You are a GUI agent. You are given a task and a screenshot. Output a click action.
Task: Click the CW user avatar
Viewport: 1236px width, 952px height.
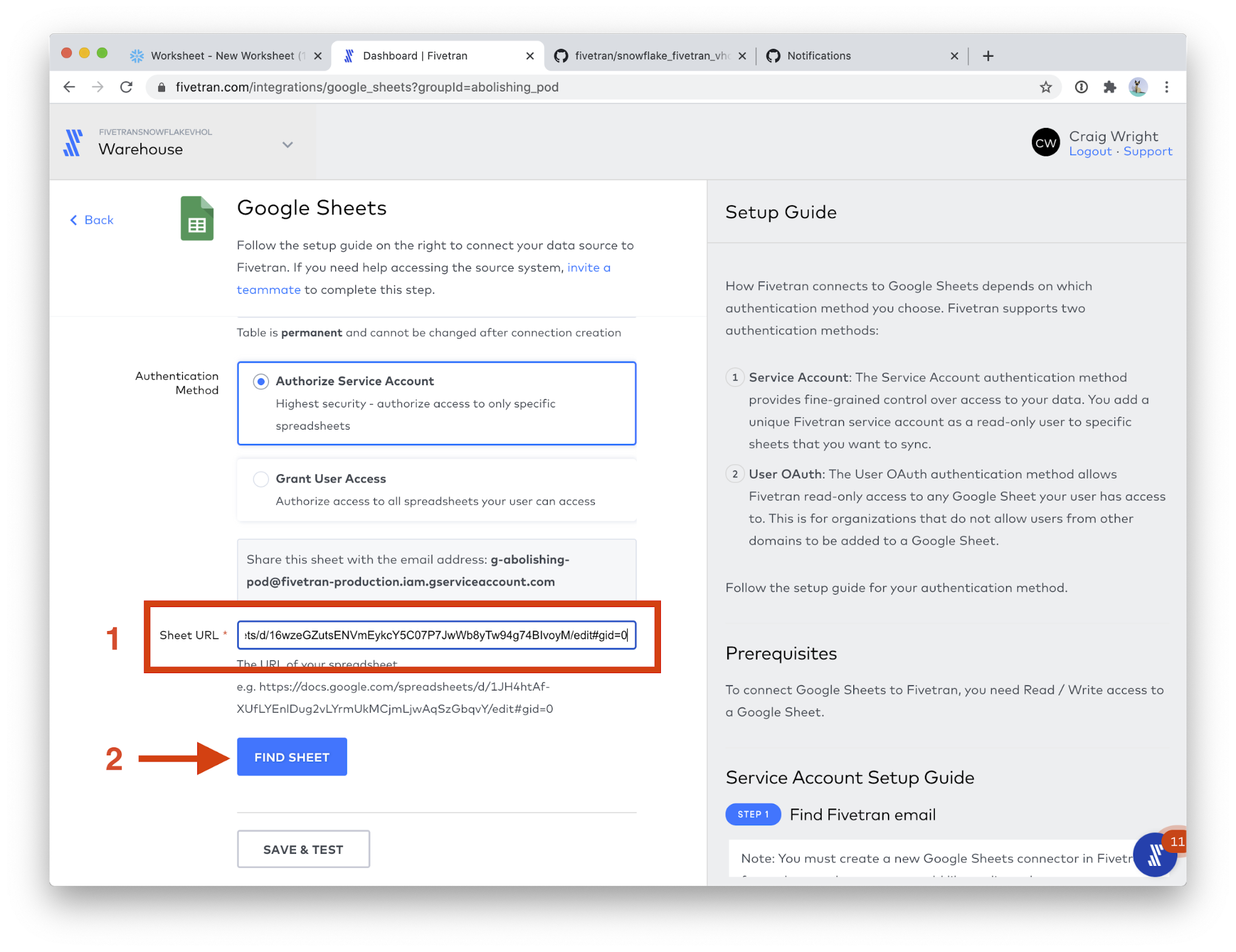tap(1046, 143)
